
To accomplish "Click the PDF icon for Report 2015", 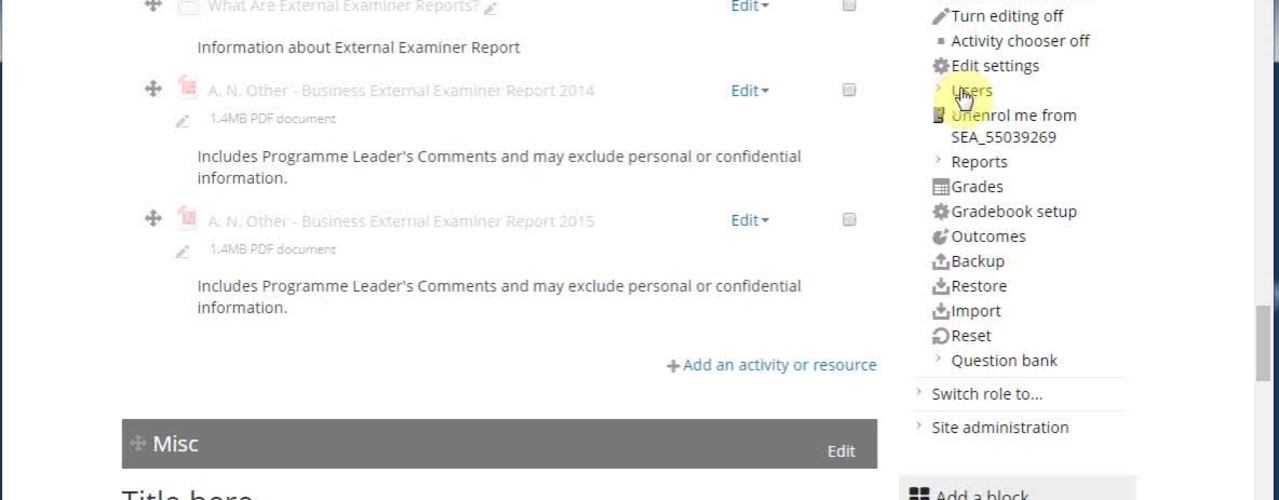I will coord(187,219).
